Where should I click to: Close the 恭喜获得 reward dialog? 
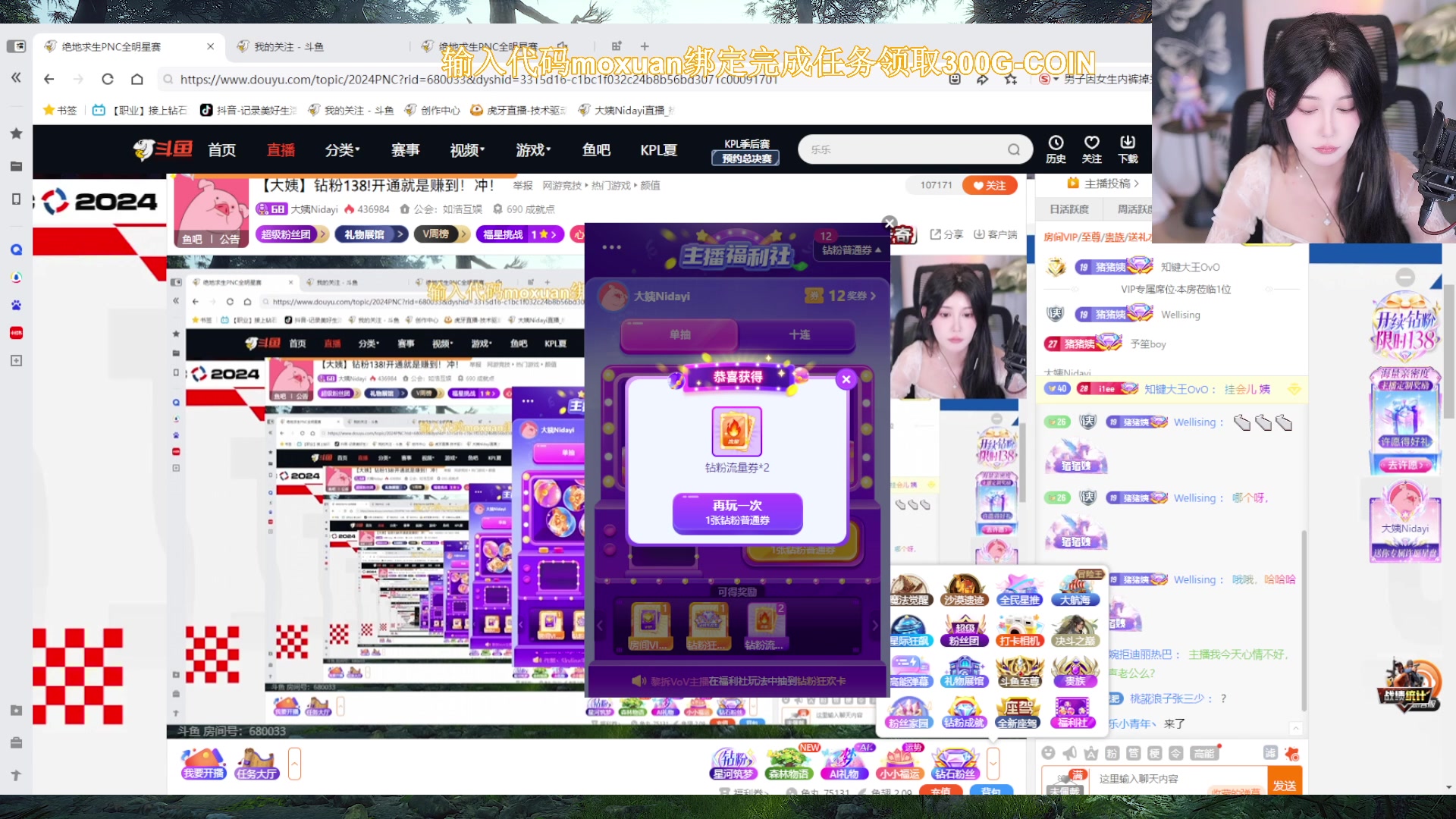coord(846,379)
